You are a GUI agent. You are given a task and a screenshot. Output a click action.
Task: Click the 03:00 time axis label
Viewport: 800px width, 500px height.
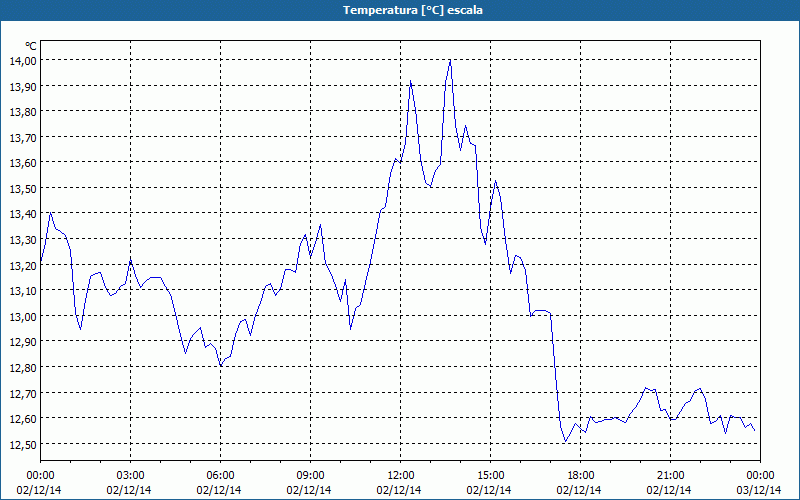(x=130, y=476)
